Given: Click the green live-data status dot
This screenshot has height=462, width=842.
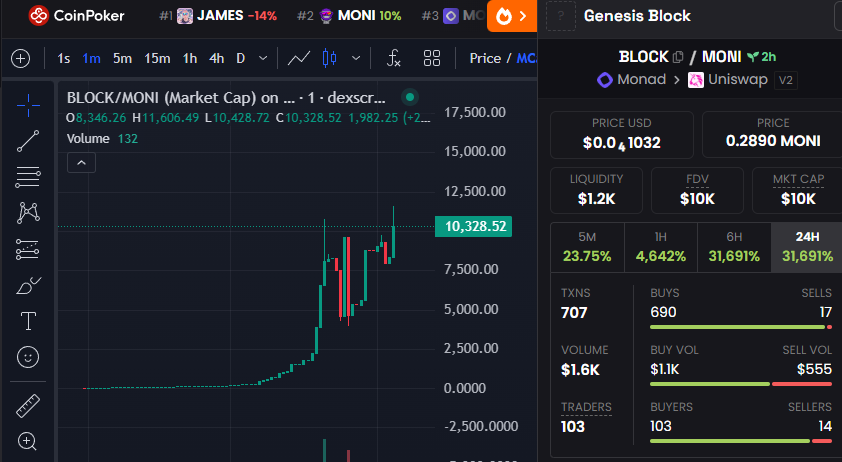Looking at the screenshot, I should click(x=410, y=97).
